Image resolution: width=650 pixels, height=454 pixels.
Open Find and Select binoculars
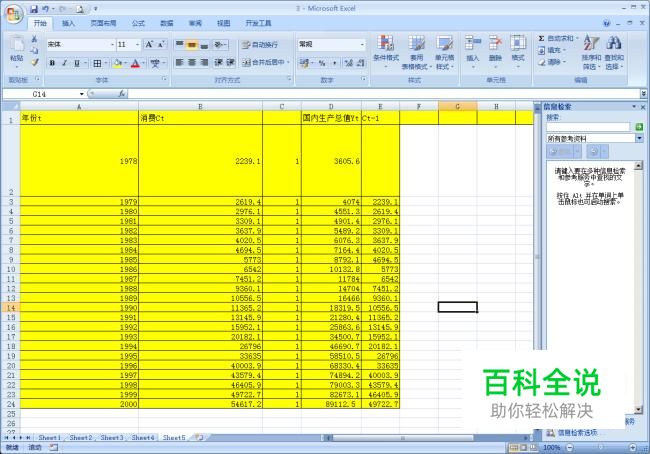pos(614,53)
